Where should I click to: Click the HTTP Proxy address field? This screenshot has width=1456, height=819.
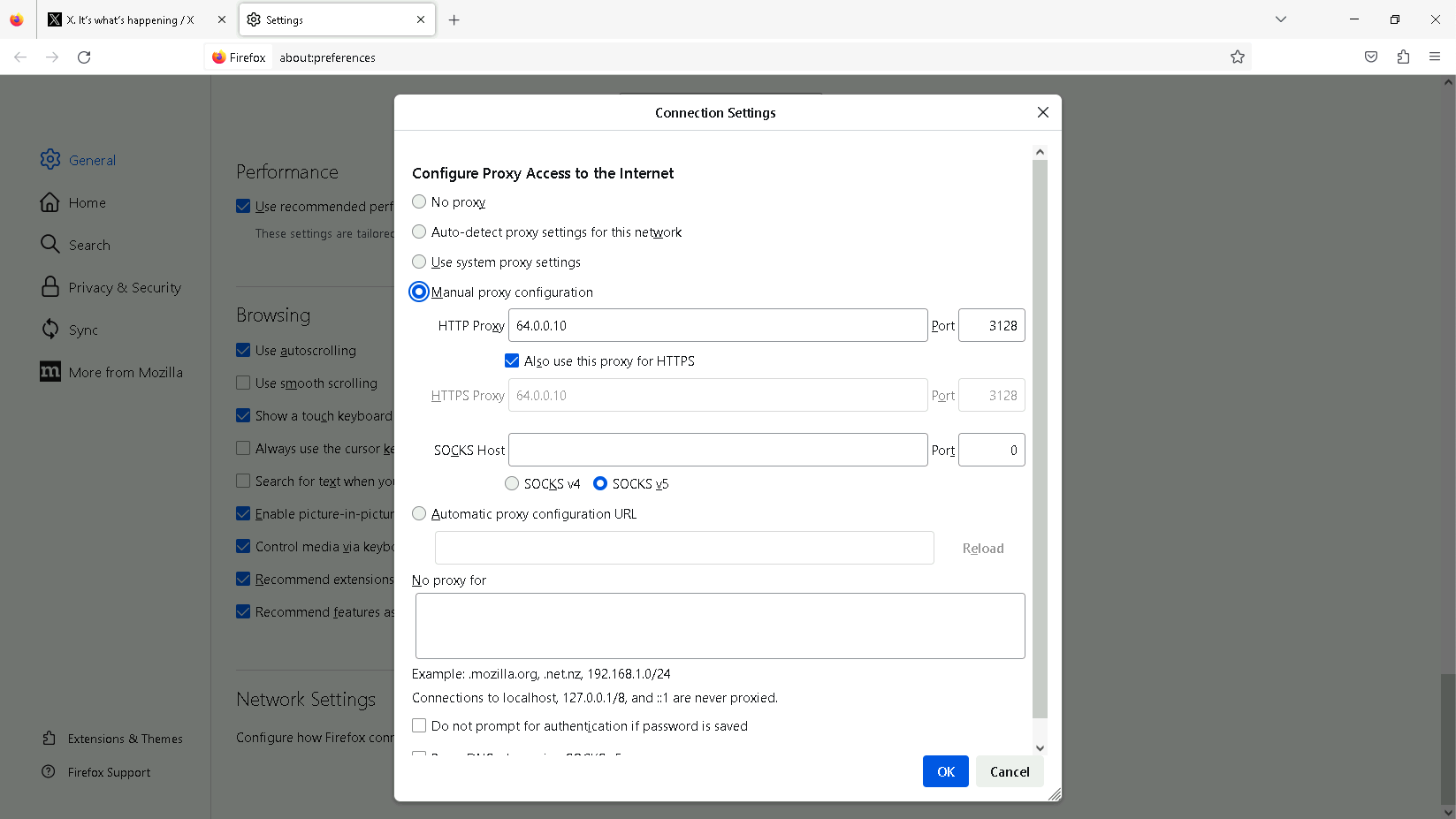pyautogui.click(x=717, y=326)
